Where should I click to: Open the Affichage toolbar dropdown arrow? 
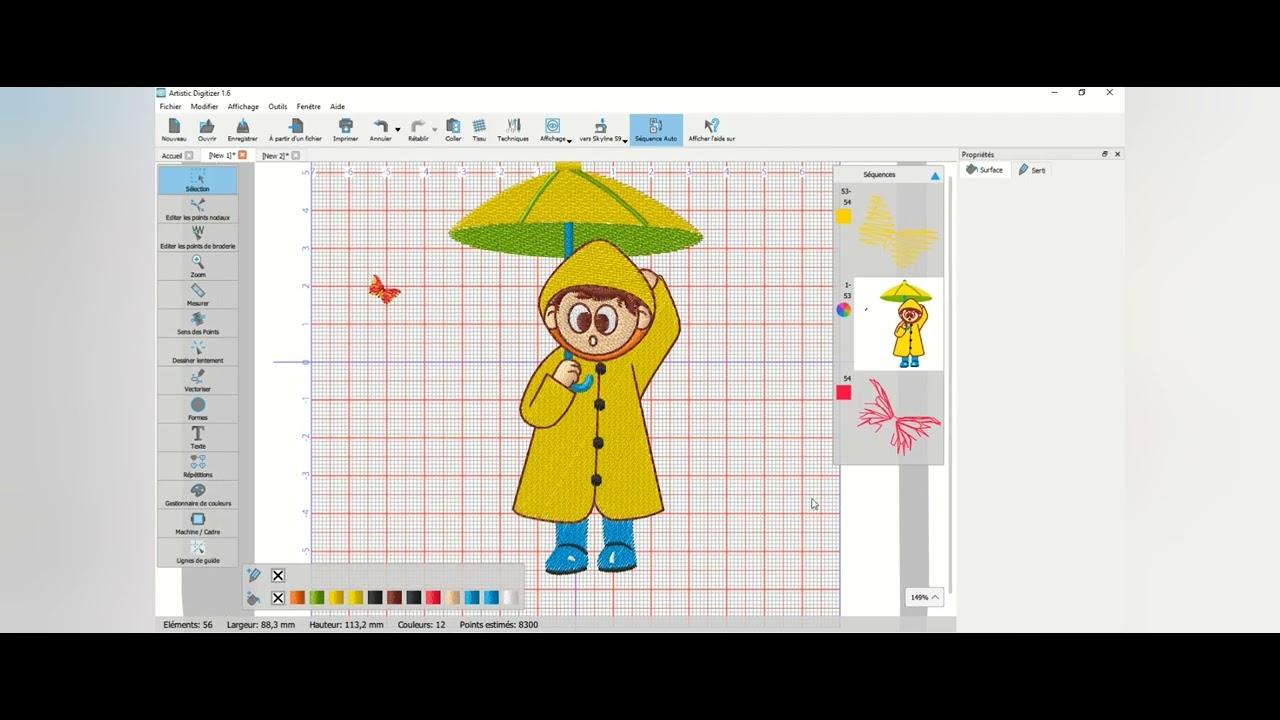pyautogui.click(x=569, y=140)
